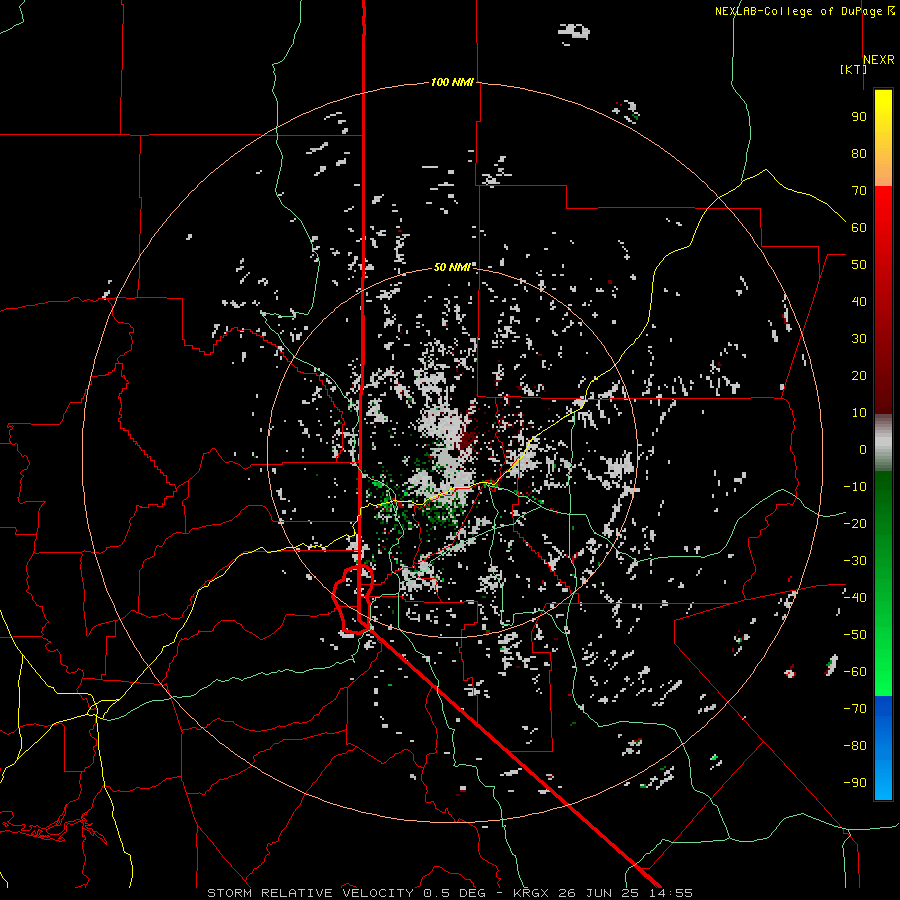
Task: Click the -90 value on velocity scale
Action: pyautogui.click(x=855, y=782)
